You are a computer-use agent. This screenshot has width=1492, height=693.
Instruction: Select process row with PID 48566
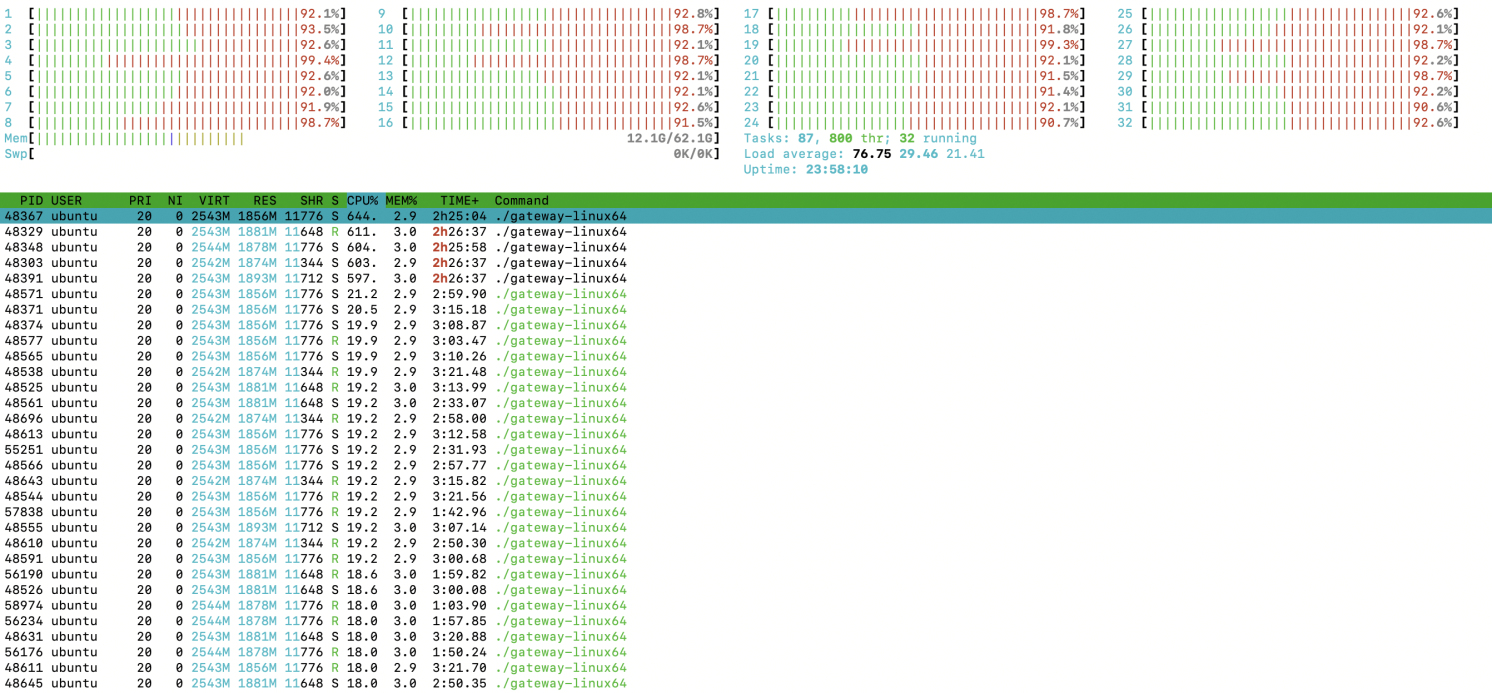click(x=746, y=465)
